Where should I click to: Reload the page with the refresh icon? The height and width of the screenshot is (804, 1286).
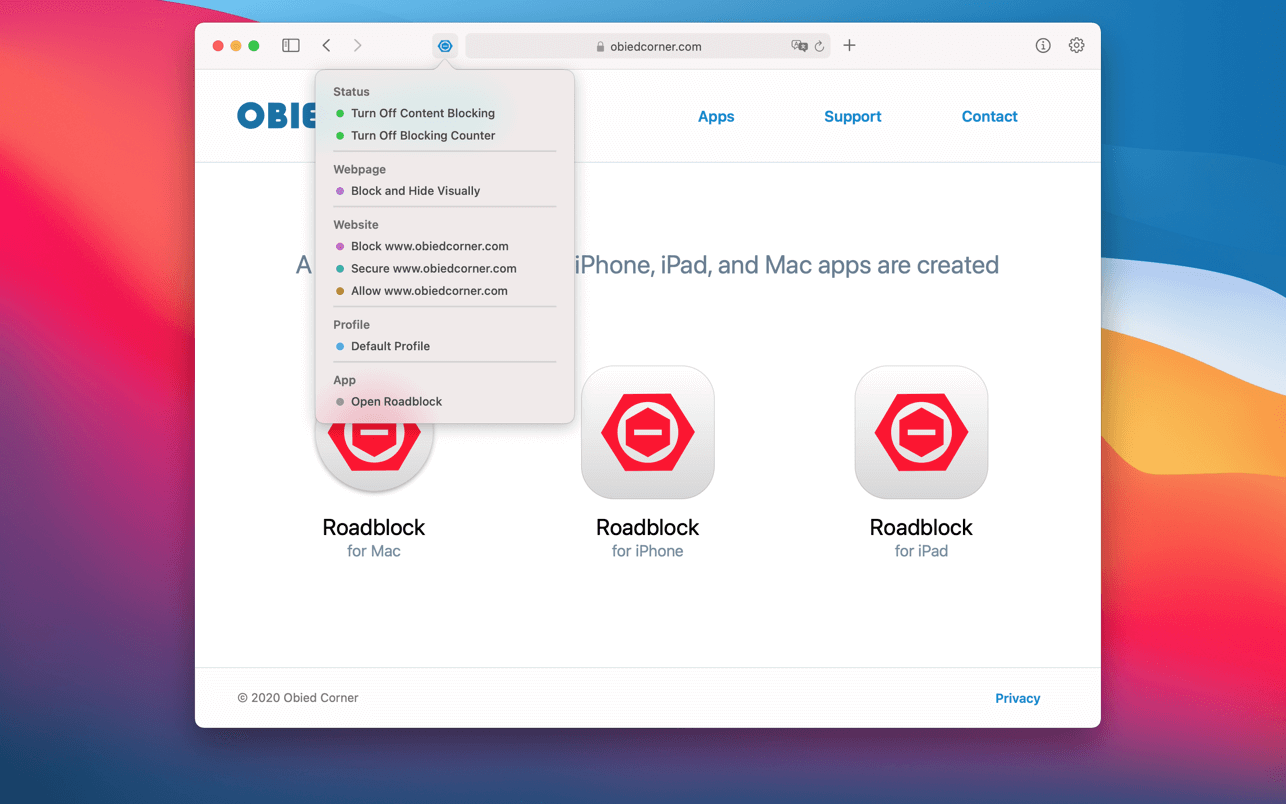819,46
